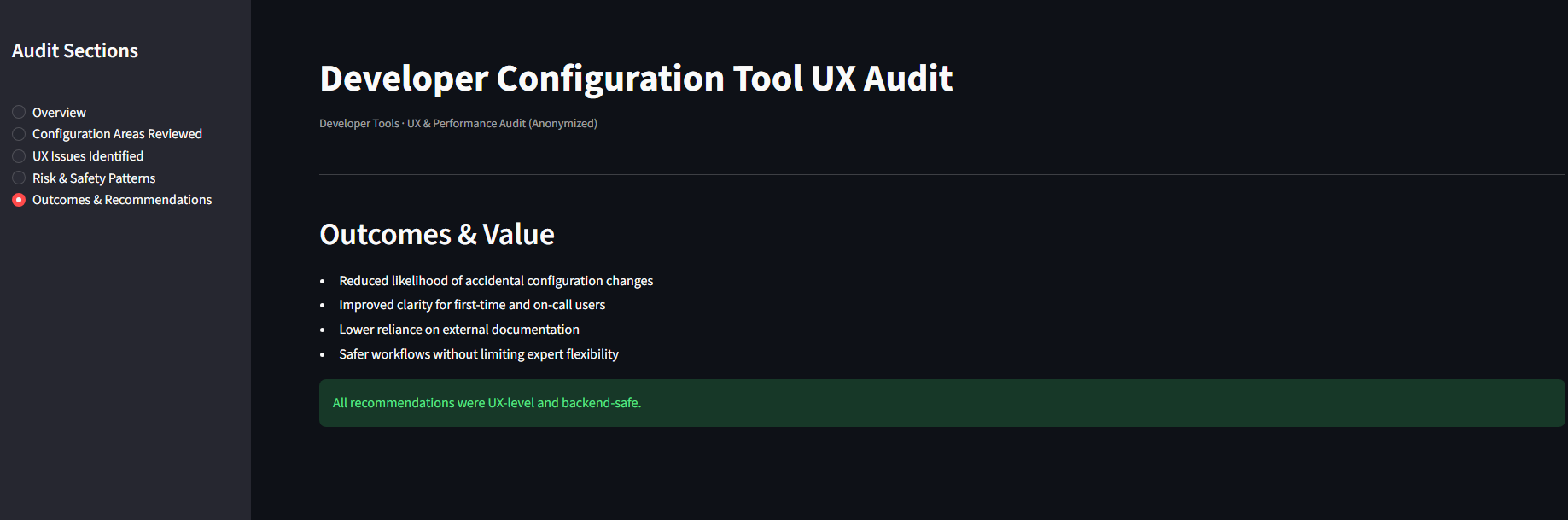Viewport: 1568px width, 520px height.
Task: Click the Outcomes & Recommendations label text
Action: pyautogui.click(x=122, y=200)
